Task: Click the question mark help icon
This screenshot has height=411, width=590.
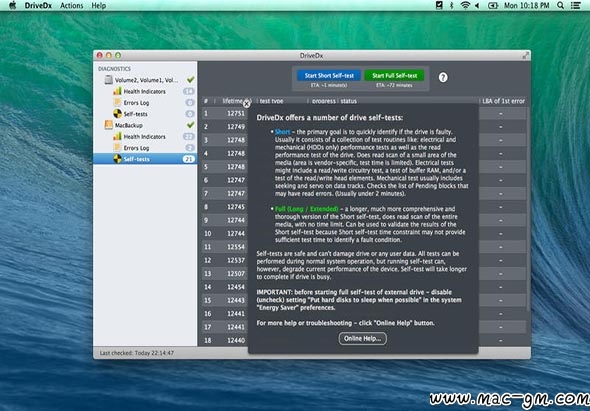Action: 443,78
